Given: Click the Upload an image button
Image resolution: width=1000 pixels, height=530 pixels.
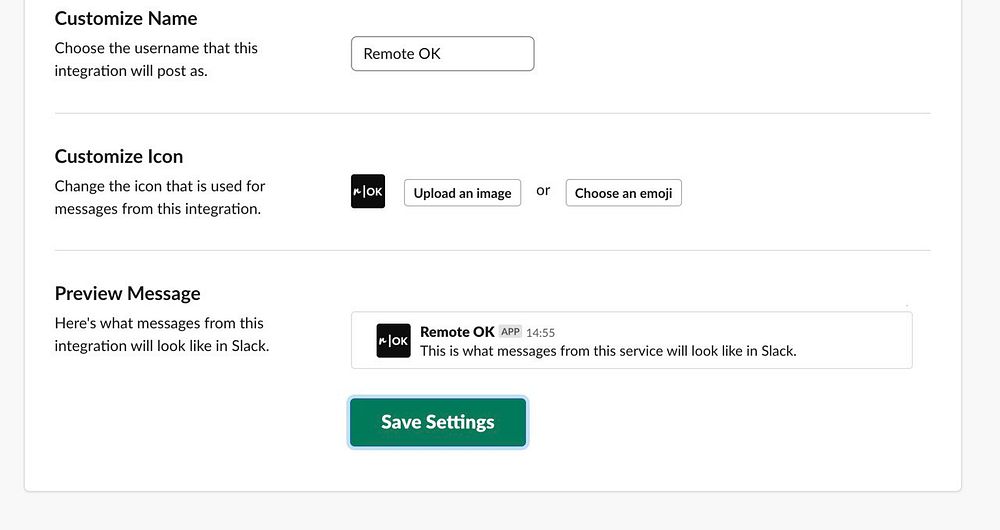Looking at the screenshot, I should (462, 193).
